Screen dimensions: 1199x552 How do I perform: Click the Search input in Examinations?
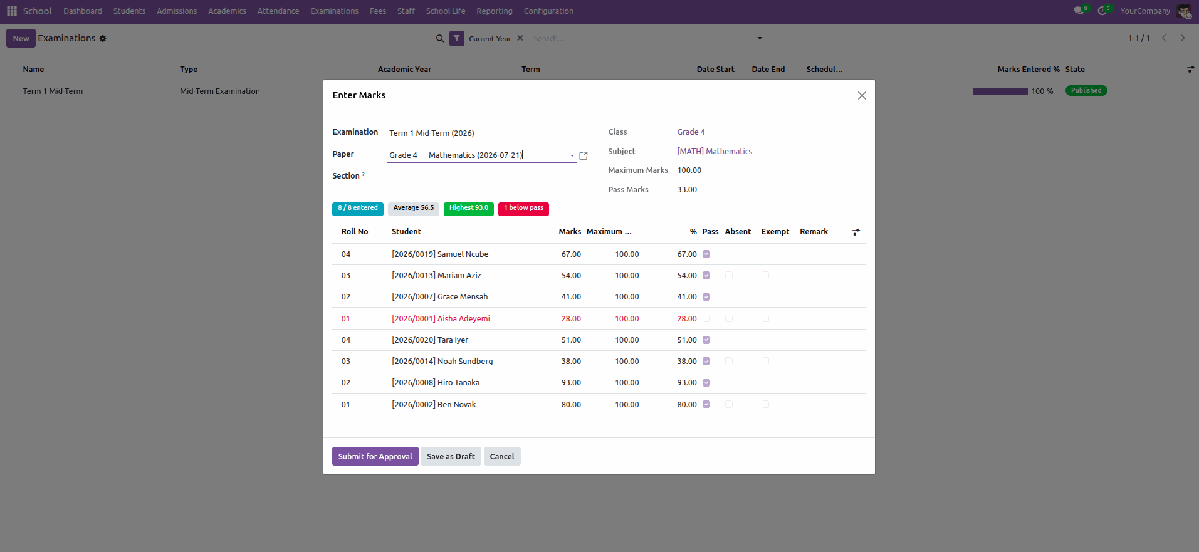pos(641,38)
